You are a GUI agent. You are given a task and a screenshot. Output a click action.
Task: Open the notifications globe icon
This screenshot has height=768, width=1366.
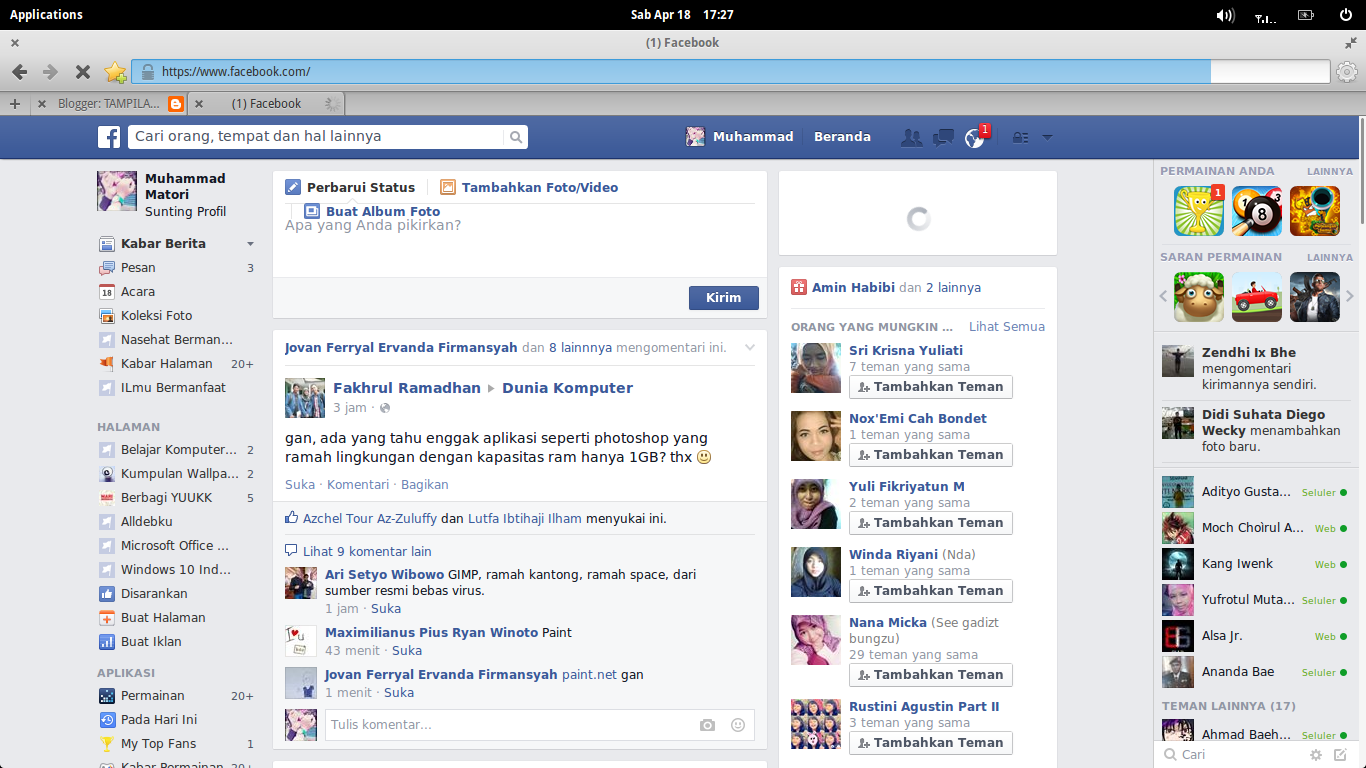(x=974, y=138)
